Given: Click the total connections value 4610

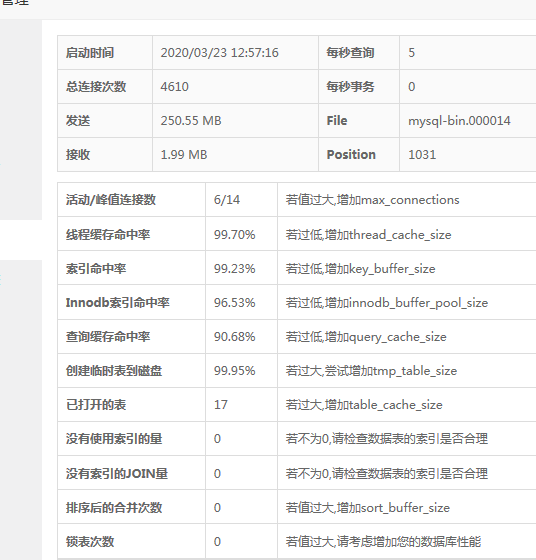Looking at the screenshot, I should tap(174, 87).
